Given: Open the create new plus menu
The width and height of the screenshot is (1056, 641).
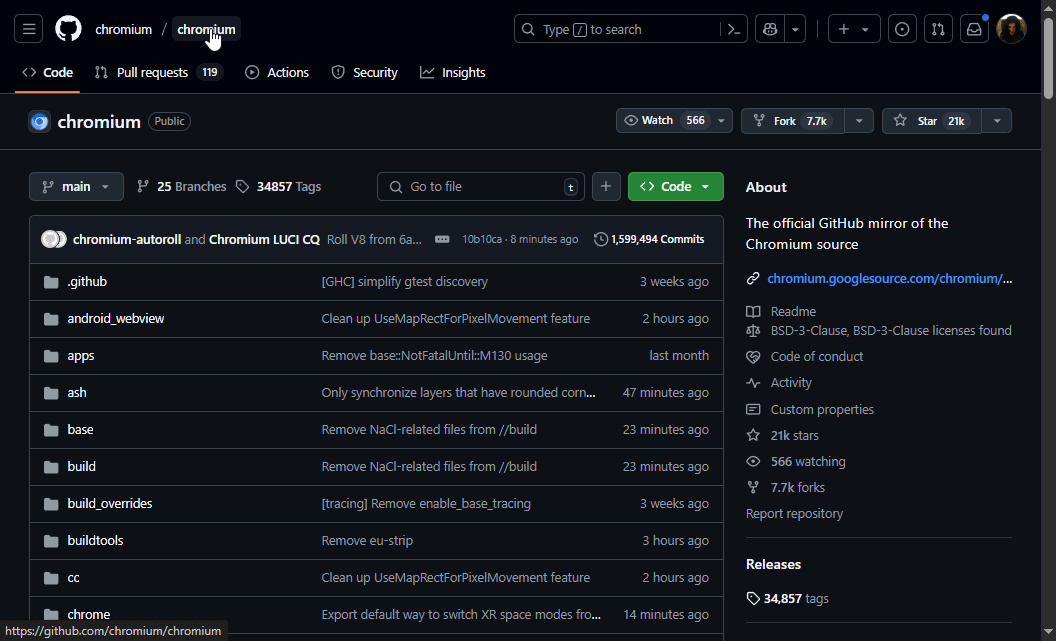Looking at the screenshot, I should (853, 29).
